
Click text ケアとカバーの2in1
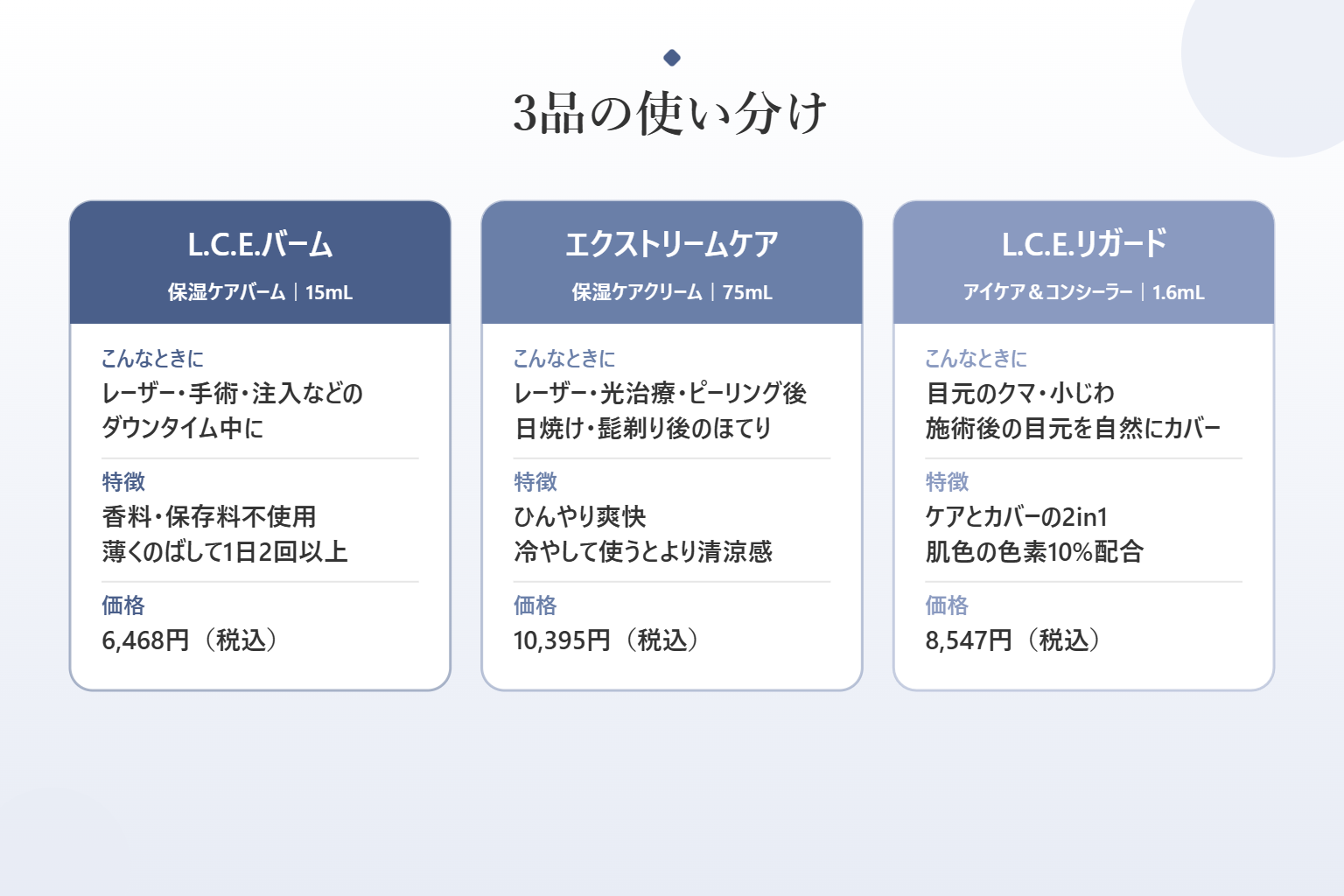coord(1017,517)
